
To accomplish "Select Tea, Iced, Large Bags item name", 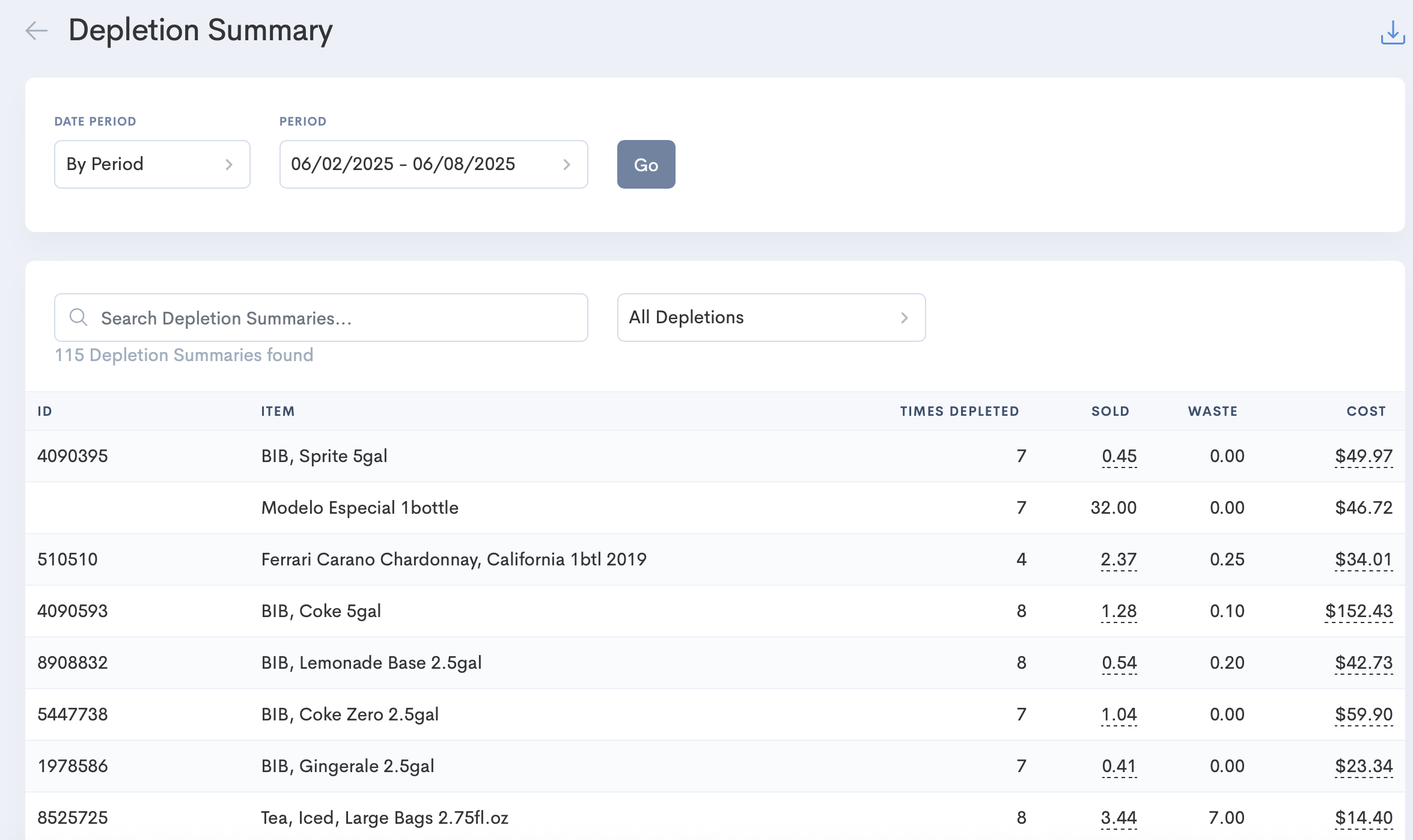I will pos(385,818).
